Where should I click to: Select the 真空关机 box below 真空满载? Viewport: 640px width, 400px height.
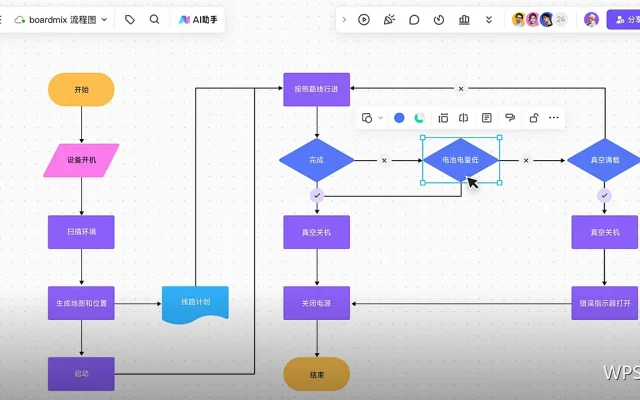coord(604,232)
